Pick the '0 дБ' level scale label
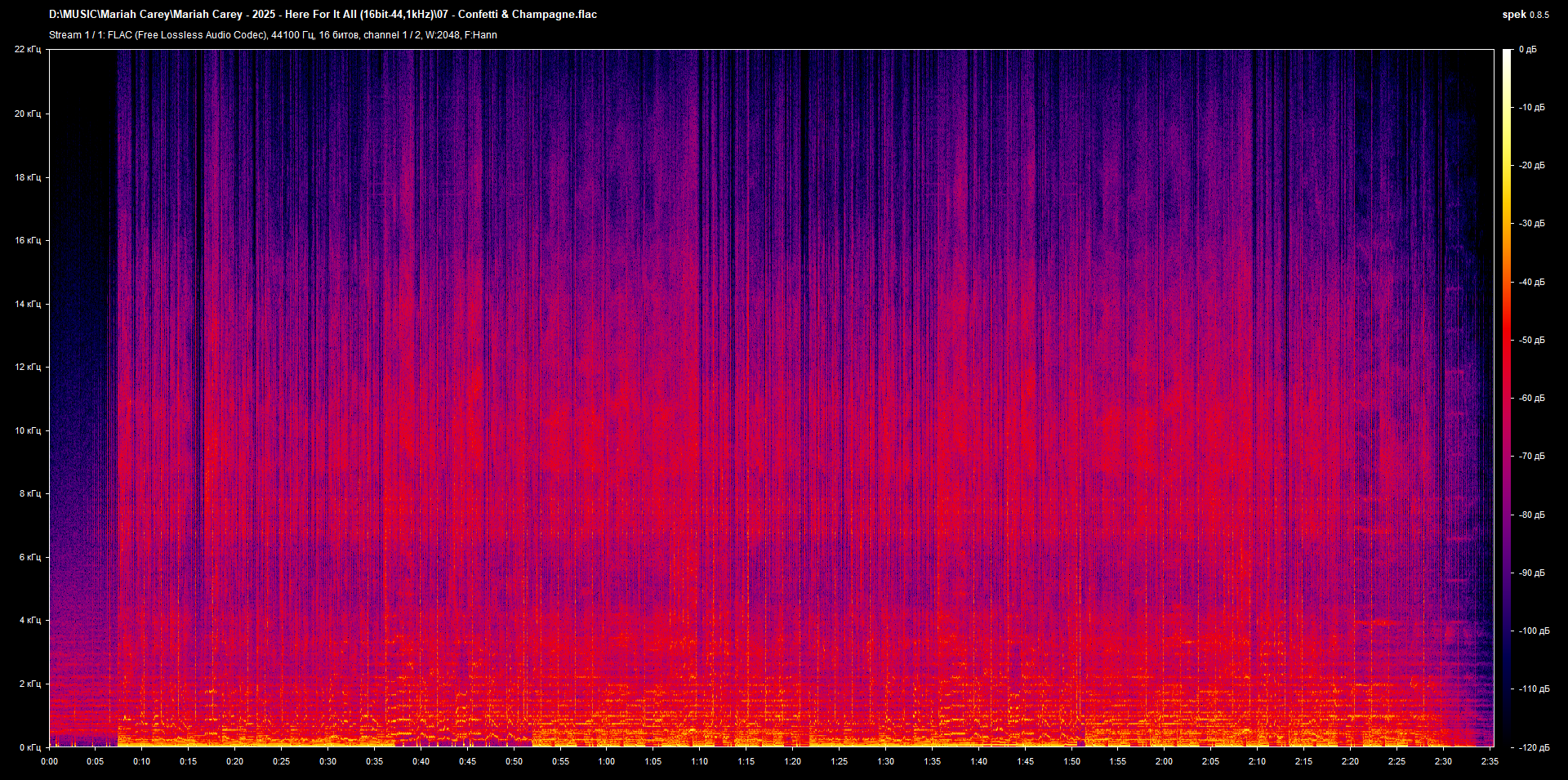This screenshot has width=1568, height=780. pyautogui.click(x=1528, y=50)
